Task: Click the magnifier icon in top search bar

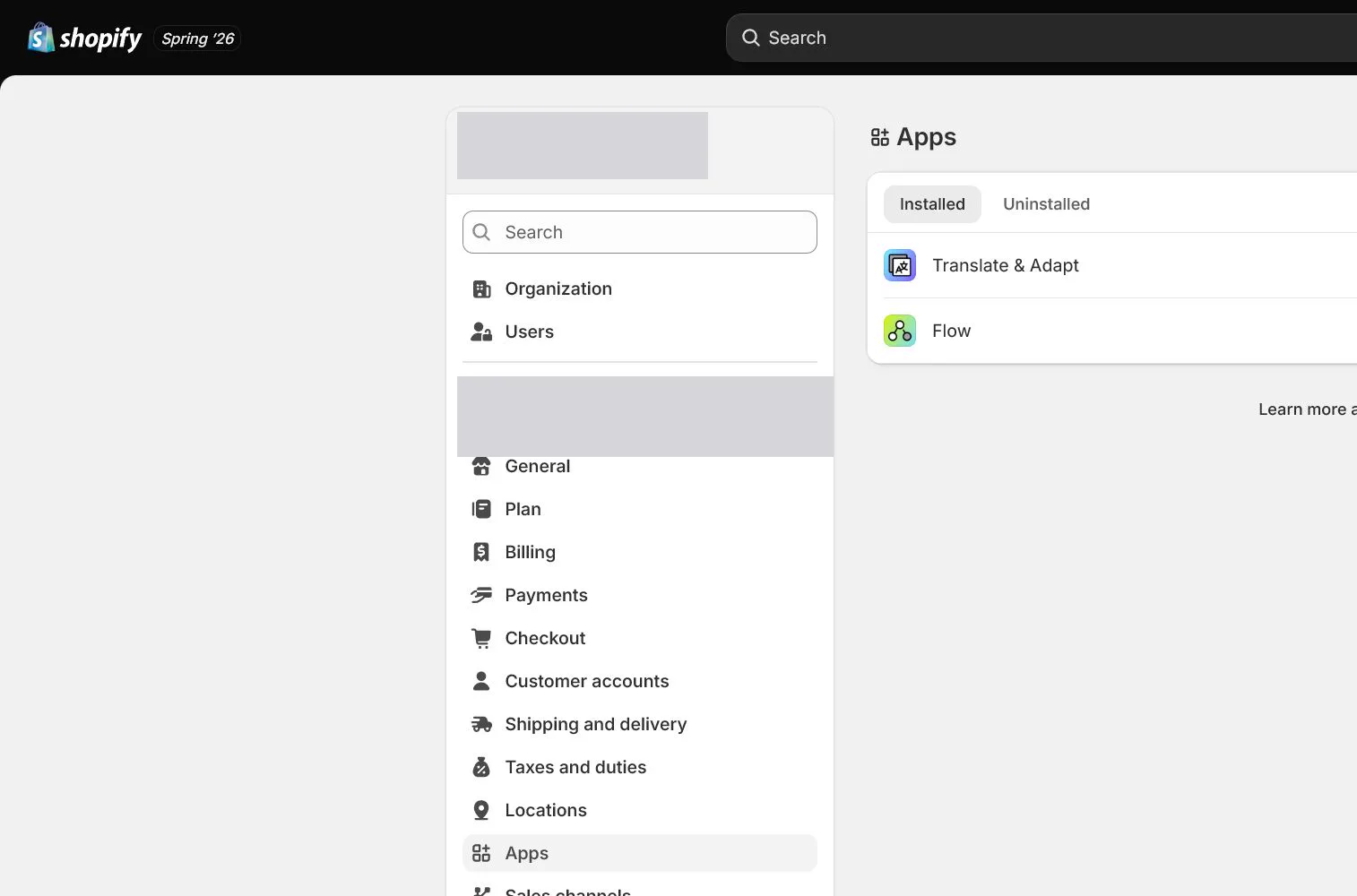Action: [x=750, y=38]
